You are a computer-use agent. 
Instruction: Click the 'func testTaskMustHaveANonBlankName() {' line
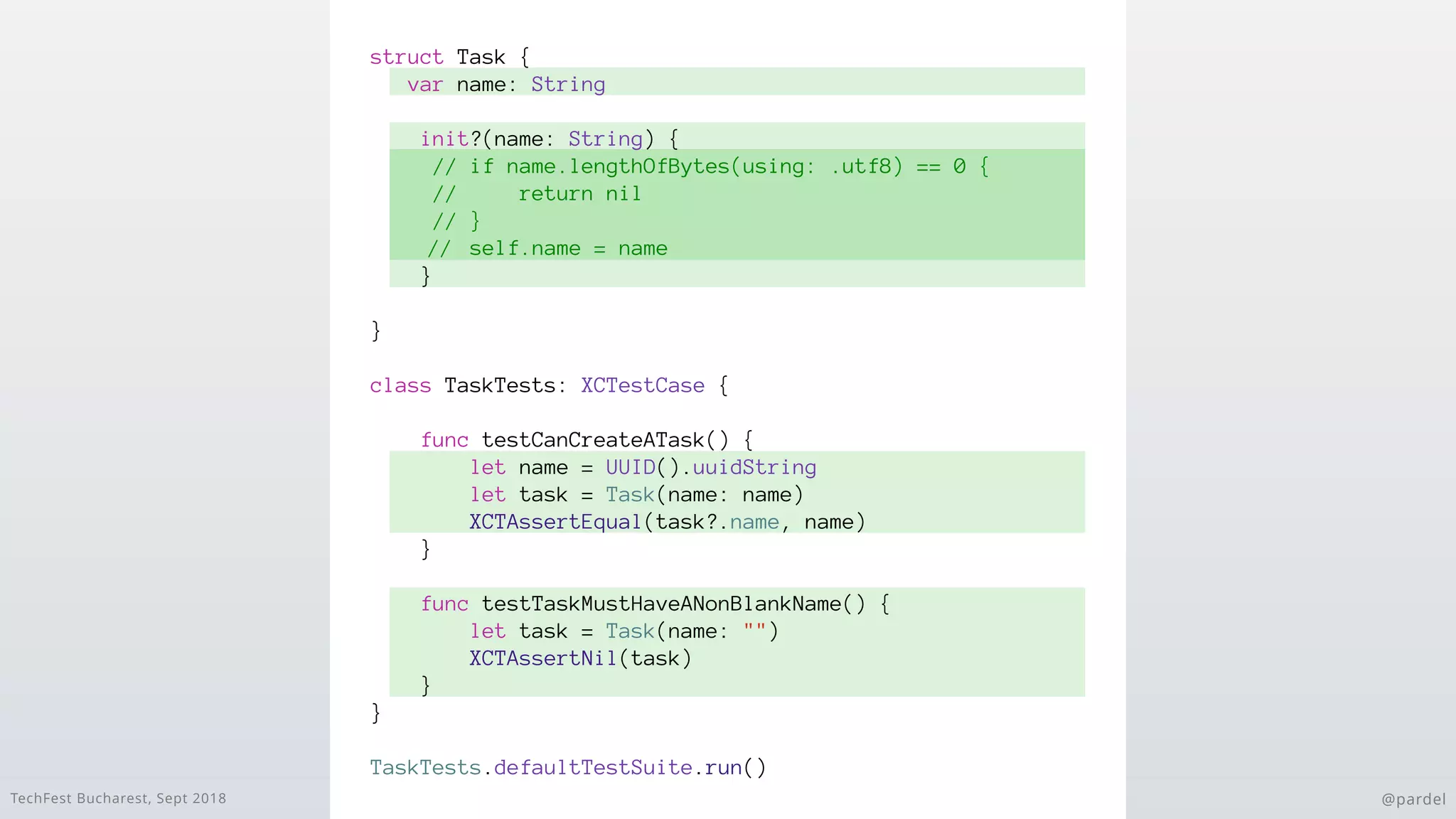click(655, 604)
